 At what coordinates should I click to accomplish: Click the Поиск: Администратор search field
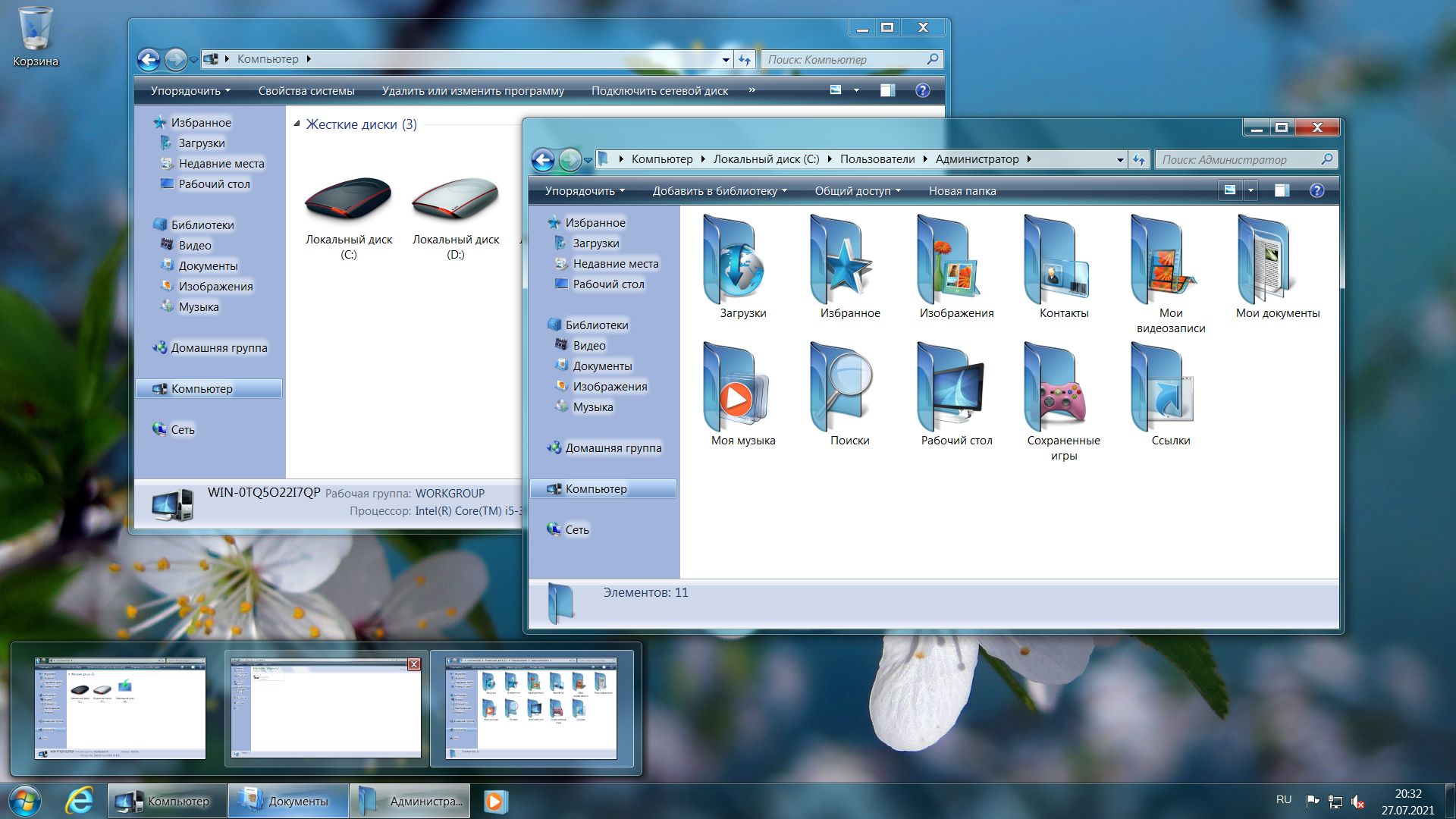(1236, 159)
